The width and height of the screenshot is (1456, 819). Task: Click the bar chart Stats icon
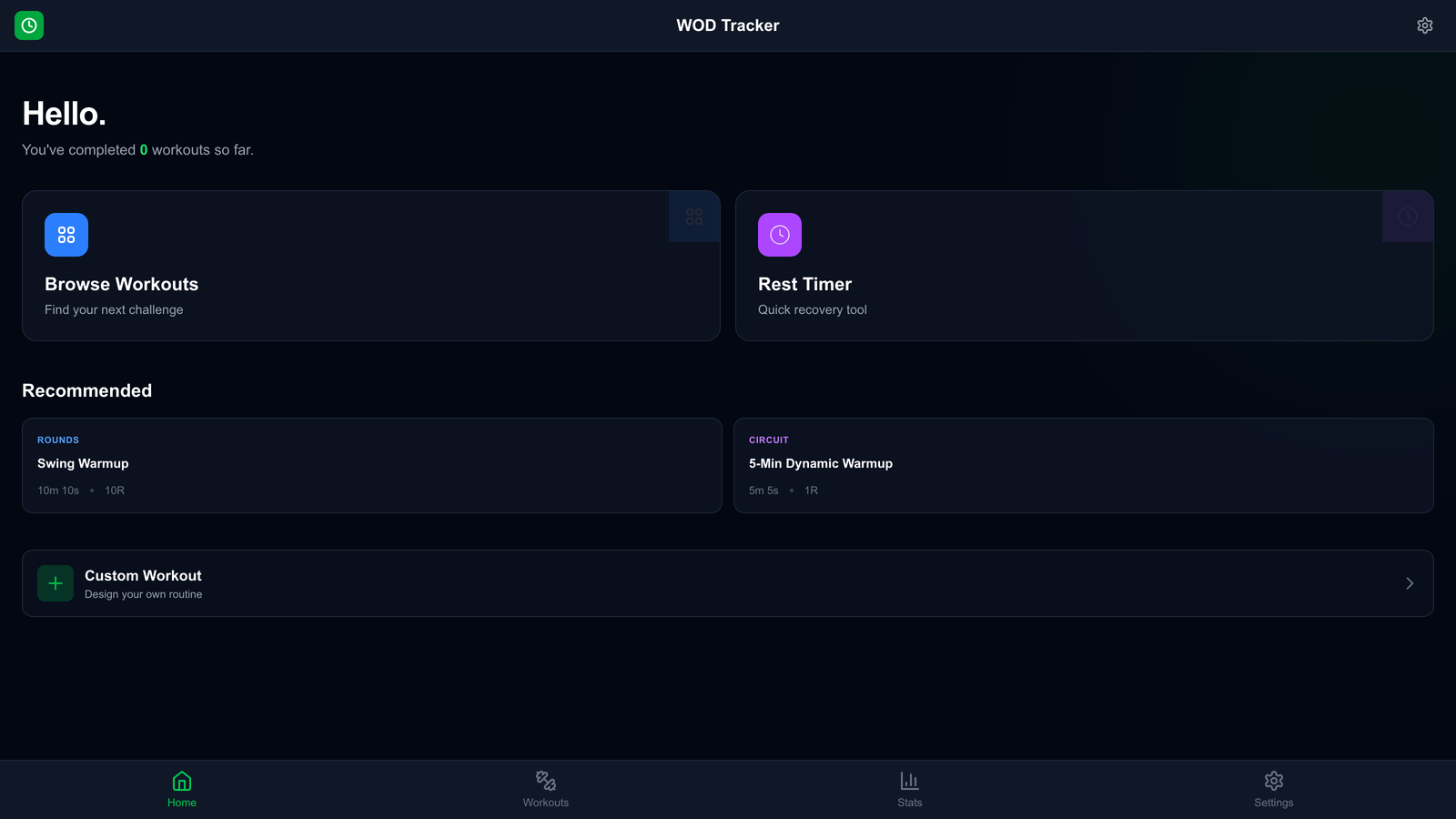(910, 781)
